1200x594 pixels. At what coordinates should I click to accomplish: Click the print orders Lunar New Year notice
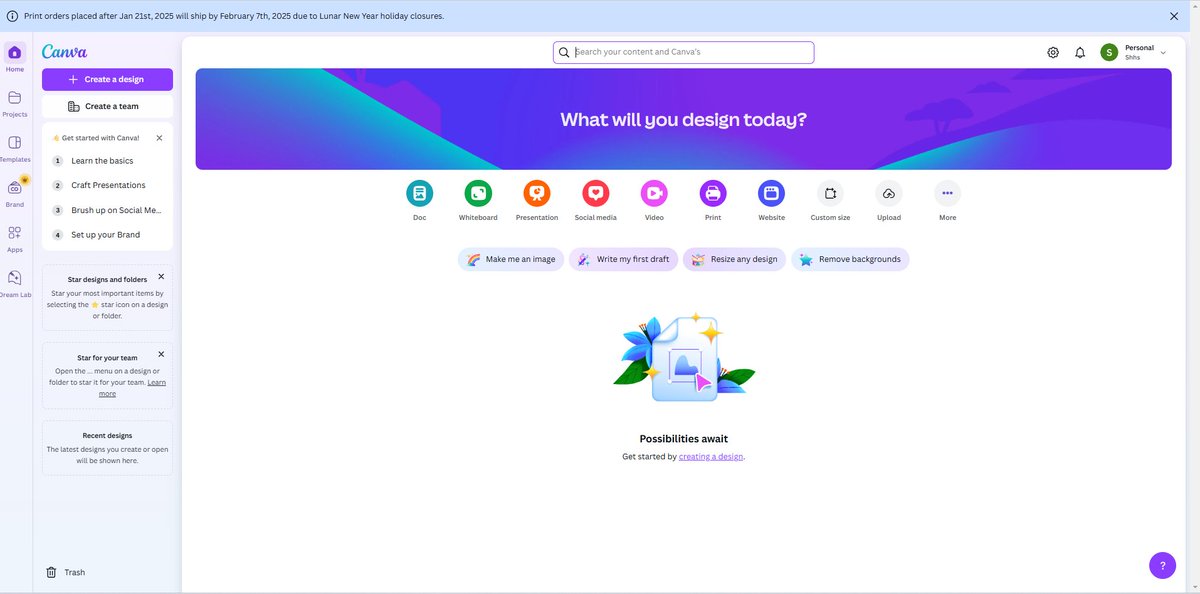[x=233, y=16]
